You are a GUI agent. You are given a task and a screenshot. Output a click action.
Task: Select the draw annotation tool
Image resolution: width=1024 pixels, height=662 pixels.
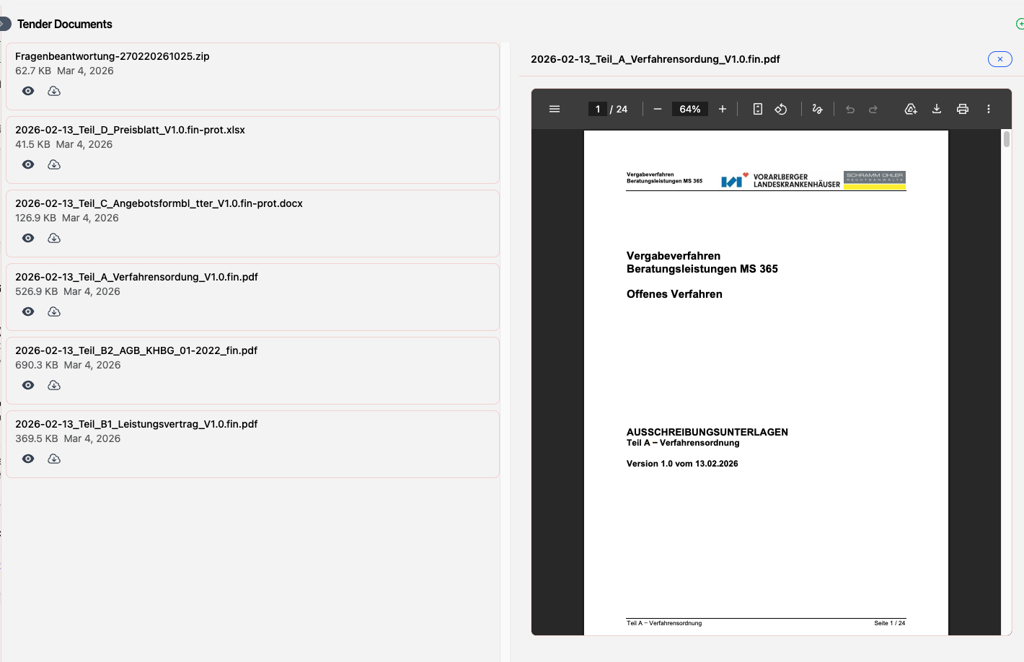pos(817,109)
